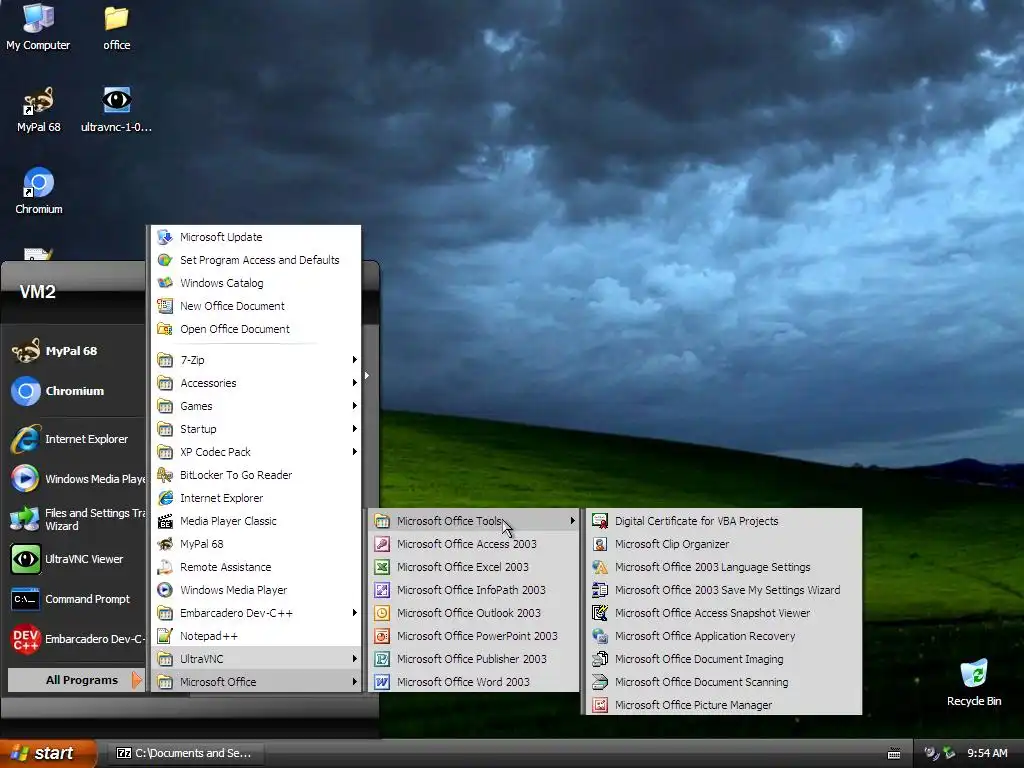The height and width of the screenshot is (768, 1024).
Task: Select the office folder on desktop
Action: (116, 27)
